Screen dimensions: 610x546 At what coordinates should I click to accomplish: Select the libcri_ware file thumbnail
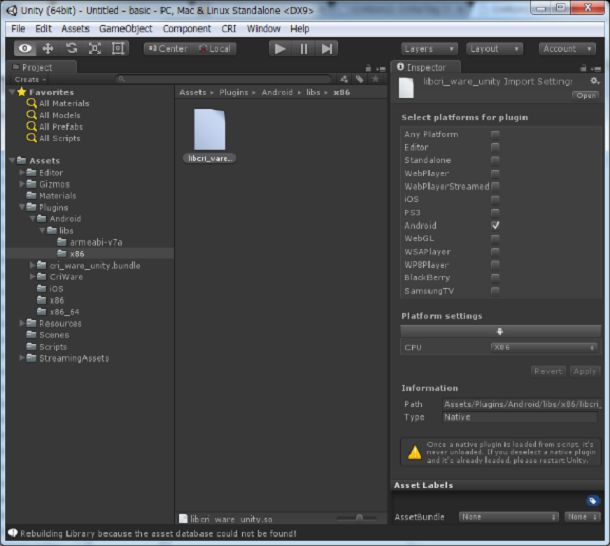click(211, 133)
